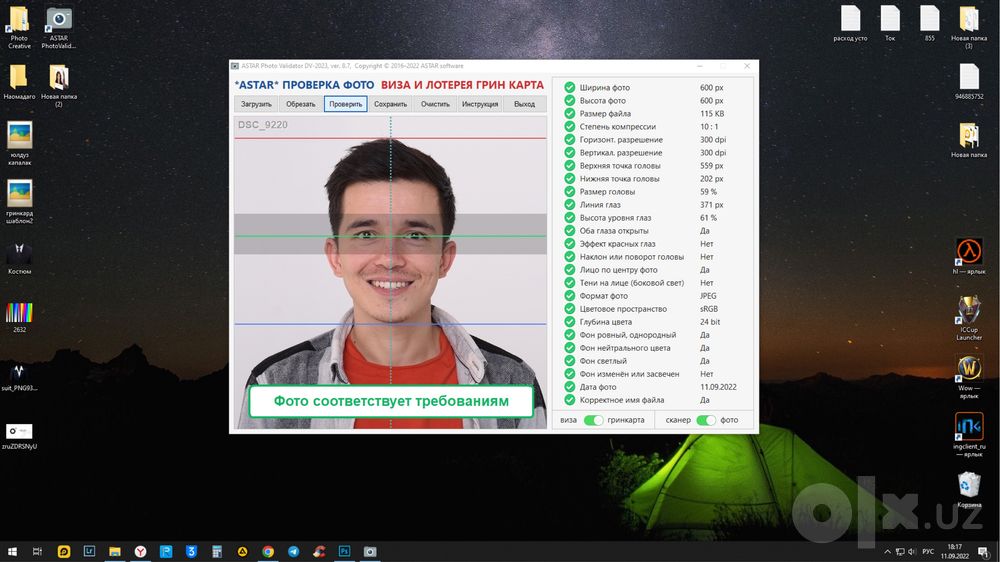Select the 2632 desktop file

pyautogui.click(x=19, y=317)
